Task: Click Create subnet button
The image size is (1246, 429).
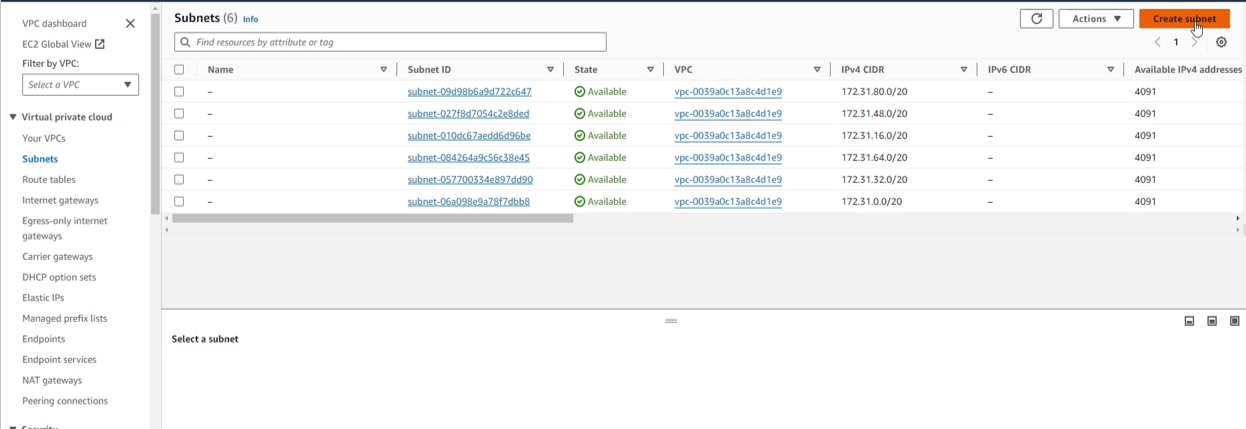Action: [x=1184, y=19]
